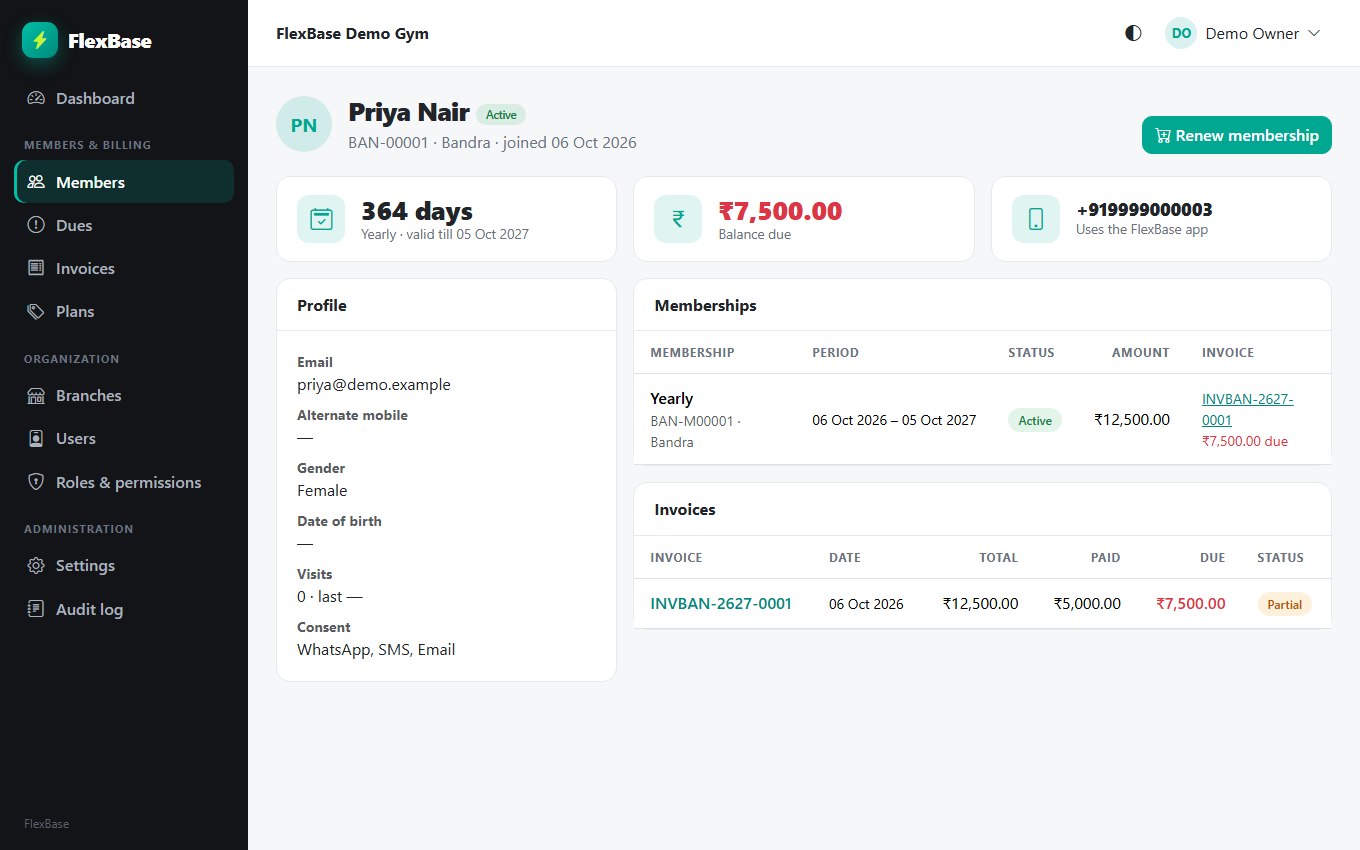Click the phone number +919999000003
Viewport: 1360px width, 850px height.
pos(1144,210)
